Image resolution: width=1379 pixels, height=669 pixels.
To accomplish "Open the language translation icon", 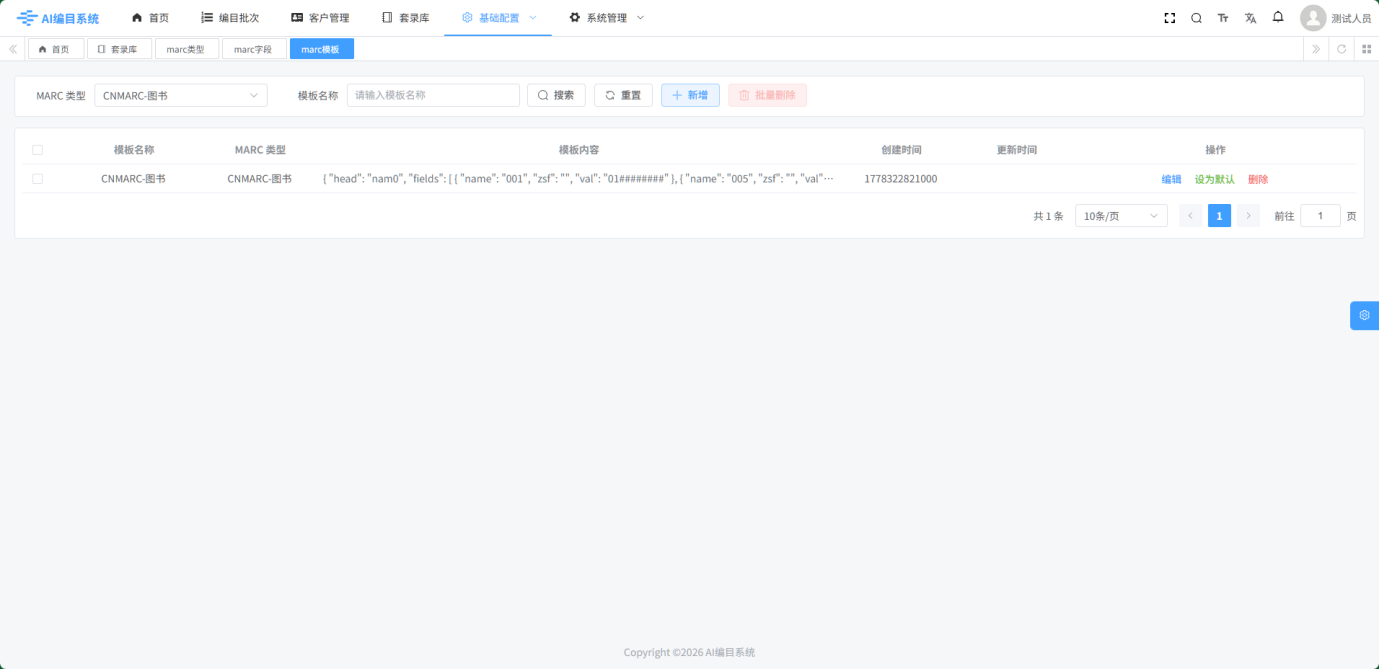I will [1250, 18].
